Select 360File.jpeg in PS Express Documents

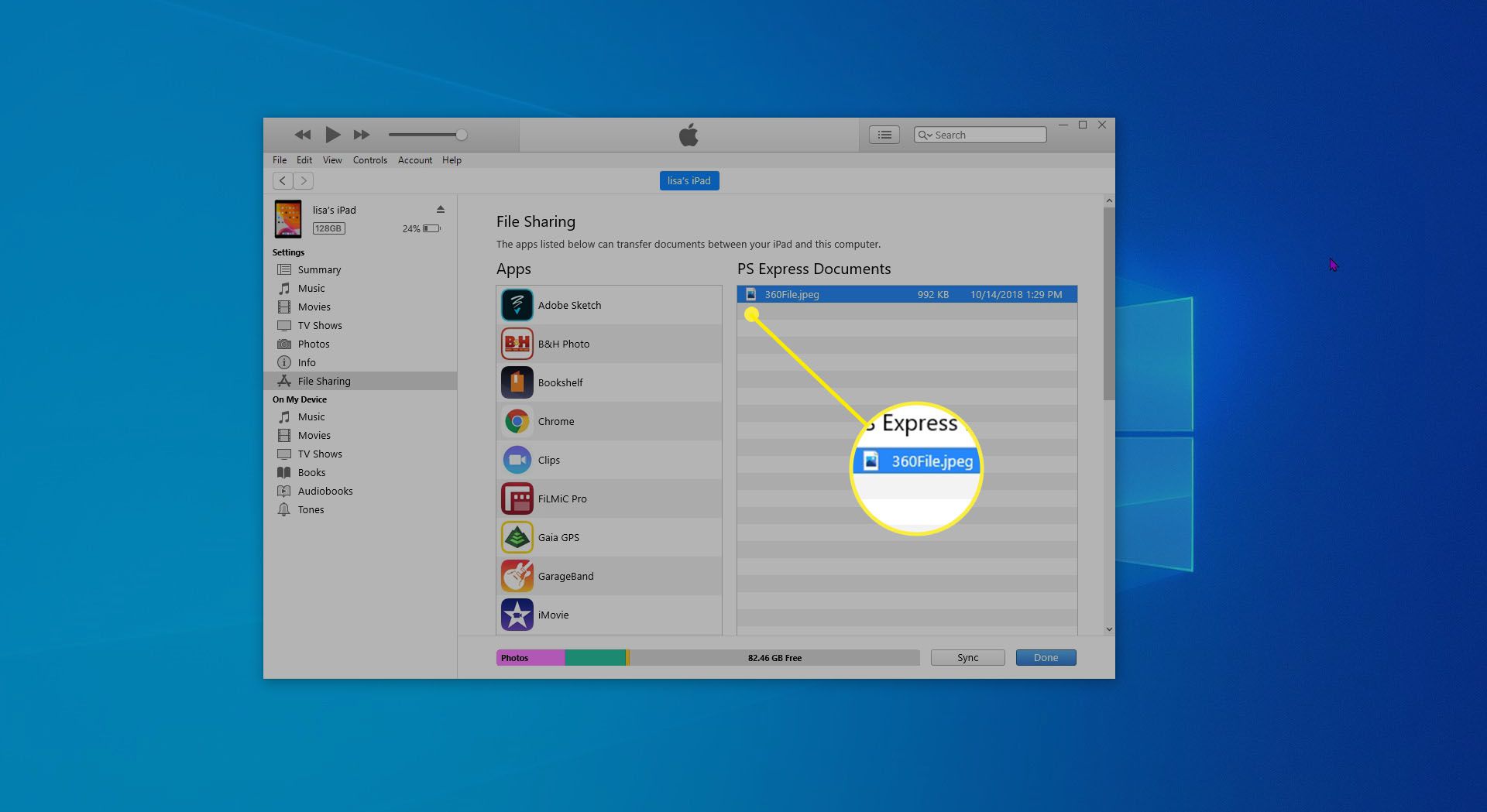click(x=907, y=294)
